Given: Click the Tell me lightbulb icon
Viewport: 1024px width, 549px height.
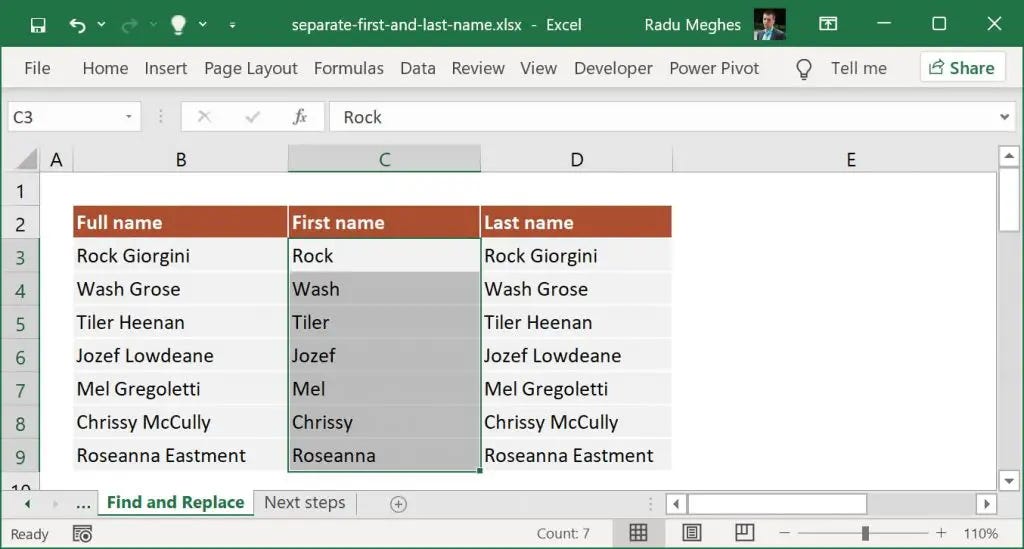Looking at the screenshot, I should [804, 69].
